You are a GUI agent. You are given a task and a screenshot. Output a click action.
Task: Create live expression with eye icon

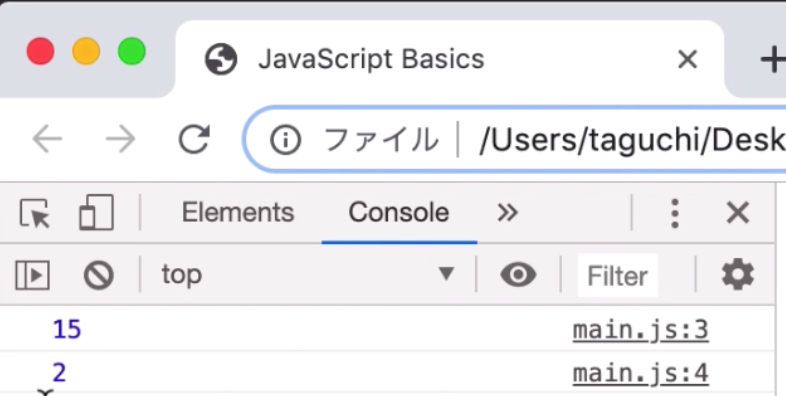click(518, 274)
